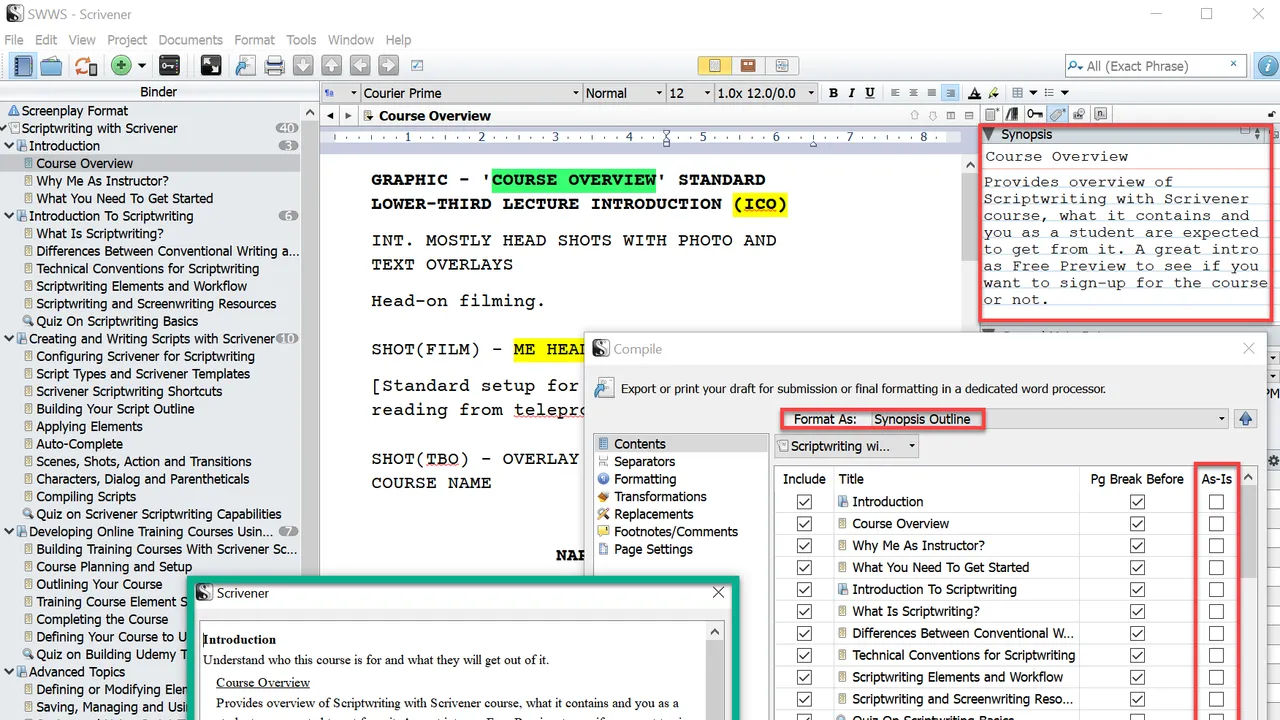This screenshot has width=1280, height=720.
Task: Open the File menu
Action: [14, 40]
